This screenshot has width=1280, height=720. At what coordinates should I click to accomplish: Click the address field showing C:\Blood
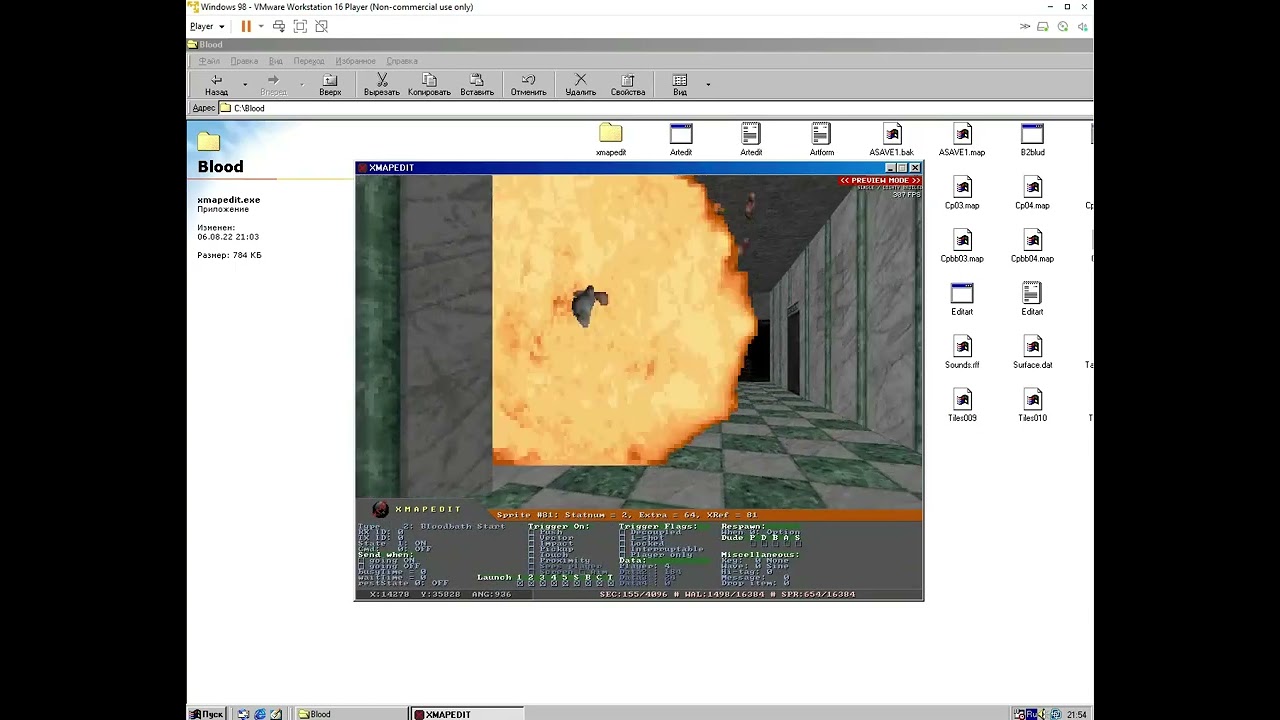(x=655, y=108)
